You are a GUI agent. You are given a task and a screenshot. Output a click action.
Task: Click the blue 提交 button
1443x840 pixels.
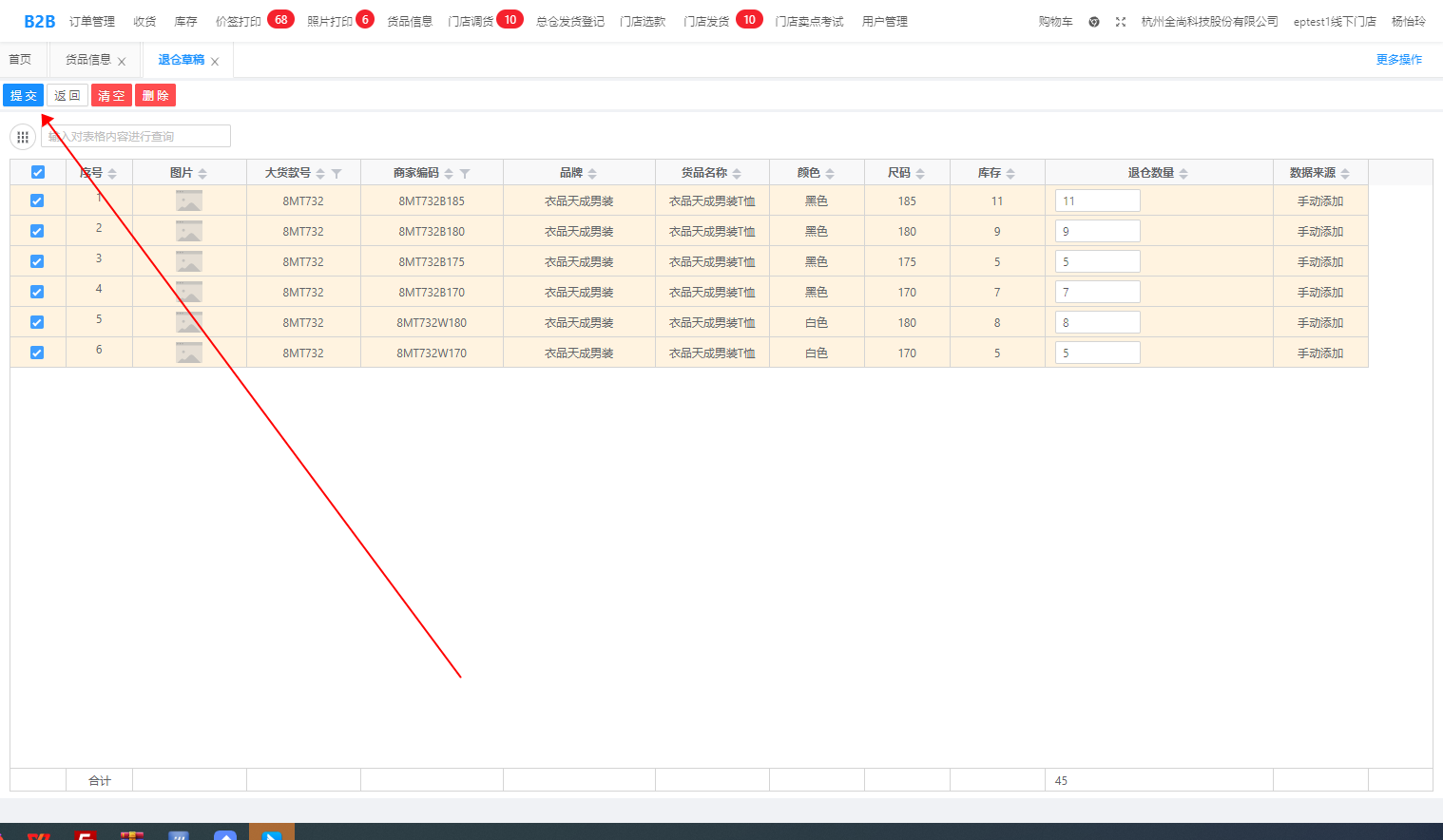tap(24, 96)
